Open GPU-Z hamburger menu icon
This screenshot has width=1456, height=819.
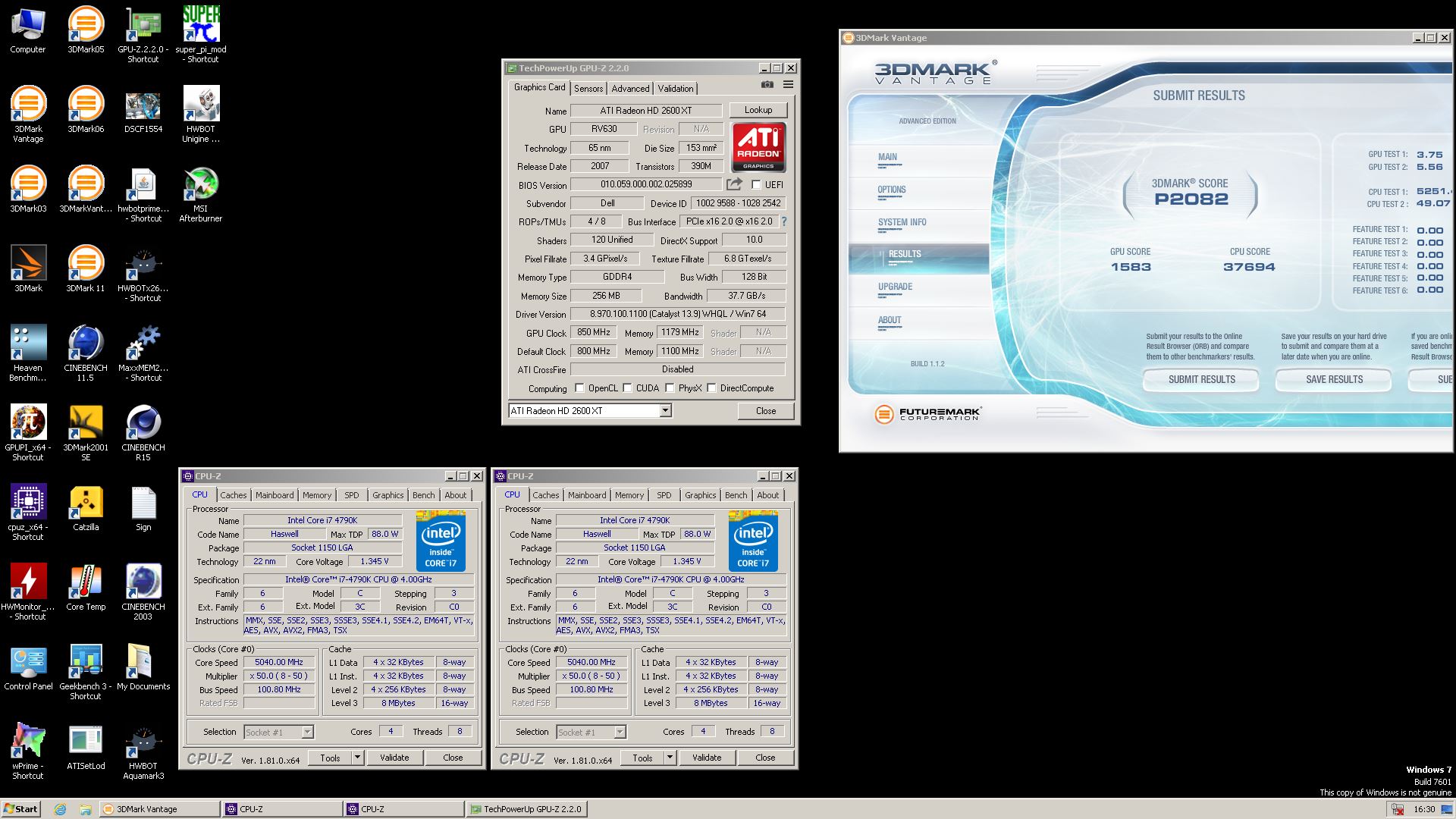(788, 85)
